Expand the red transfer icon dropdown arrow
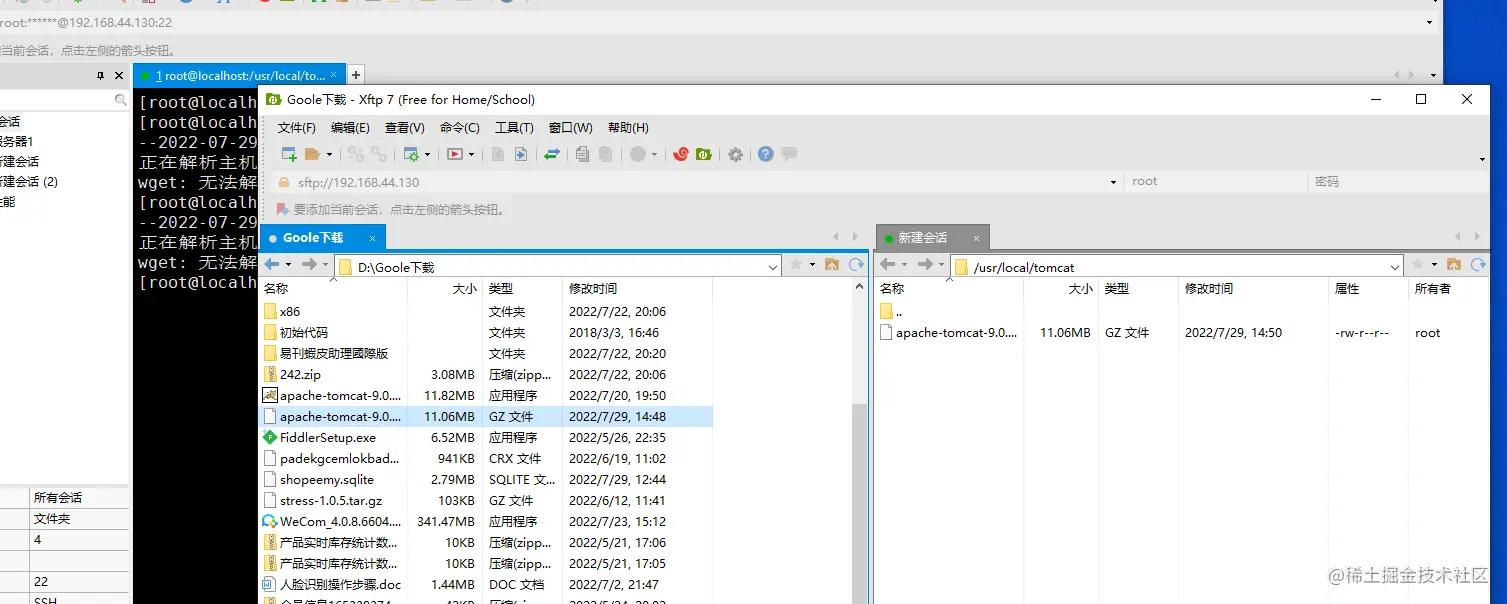 click(471, 155)
